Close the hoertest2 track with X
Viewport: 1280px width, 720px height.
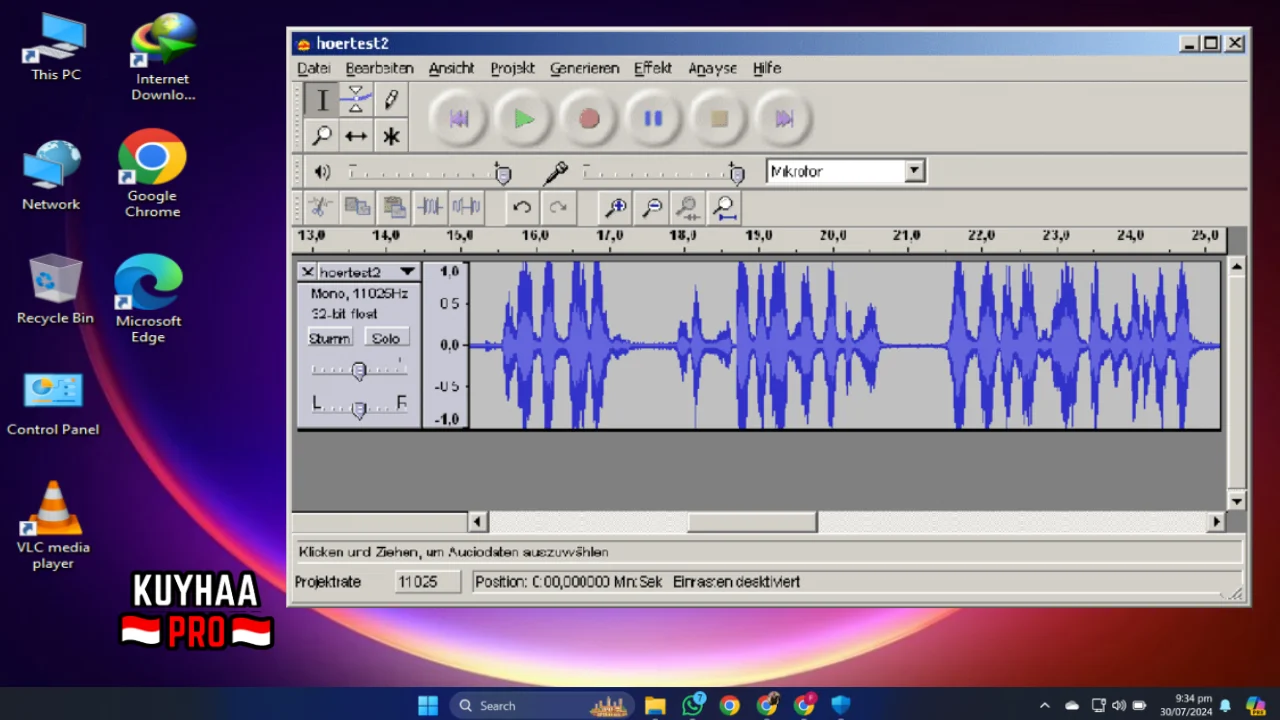tap(307, 271)
